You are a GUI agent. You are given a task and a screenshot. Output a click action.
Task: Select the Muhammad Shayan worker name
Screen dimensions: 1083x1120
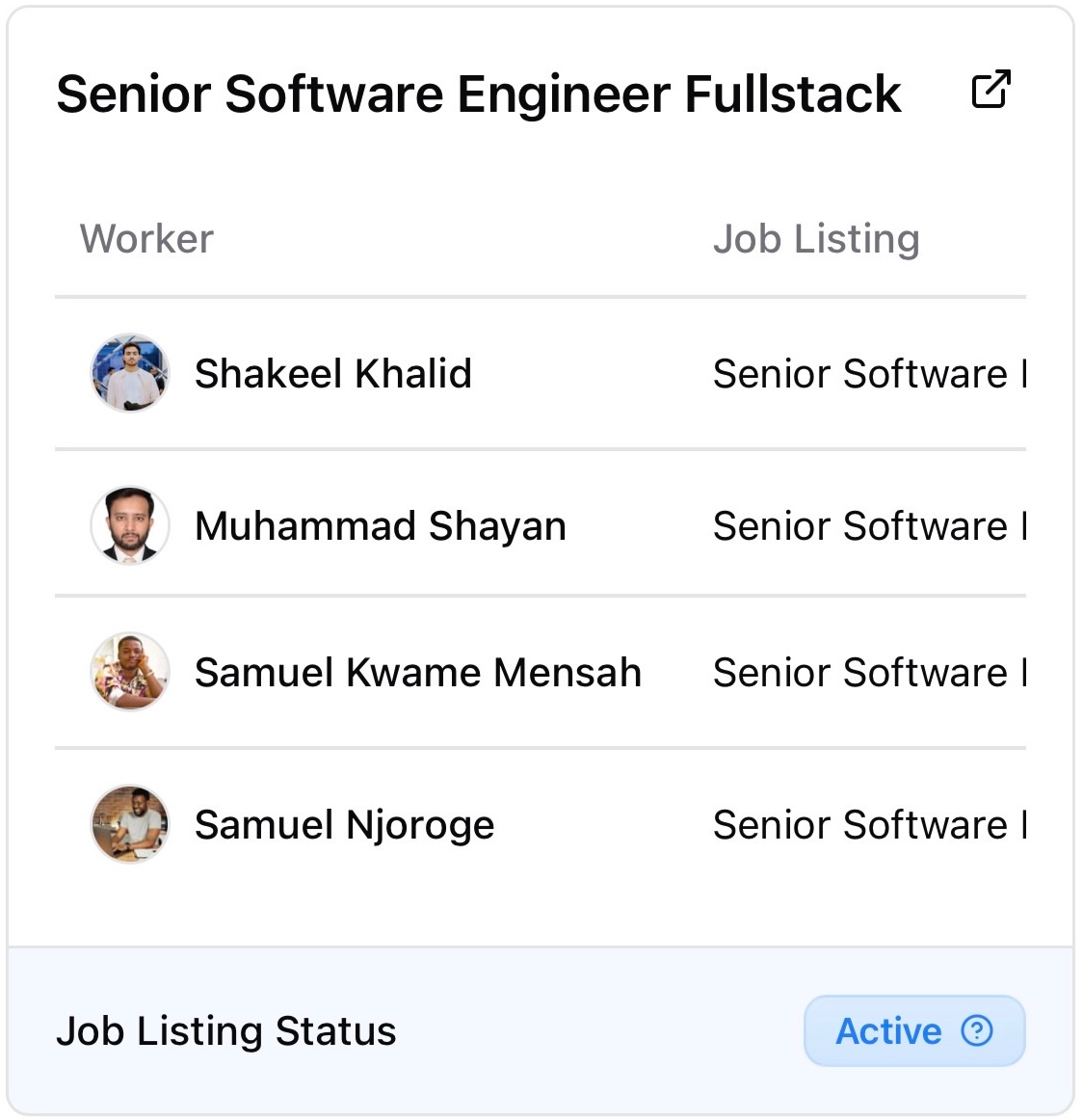tap(381, 526)
